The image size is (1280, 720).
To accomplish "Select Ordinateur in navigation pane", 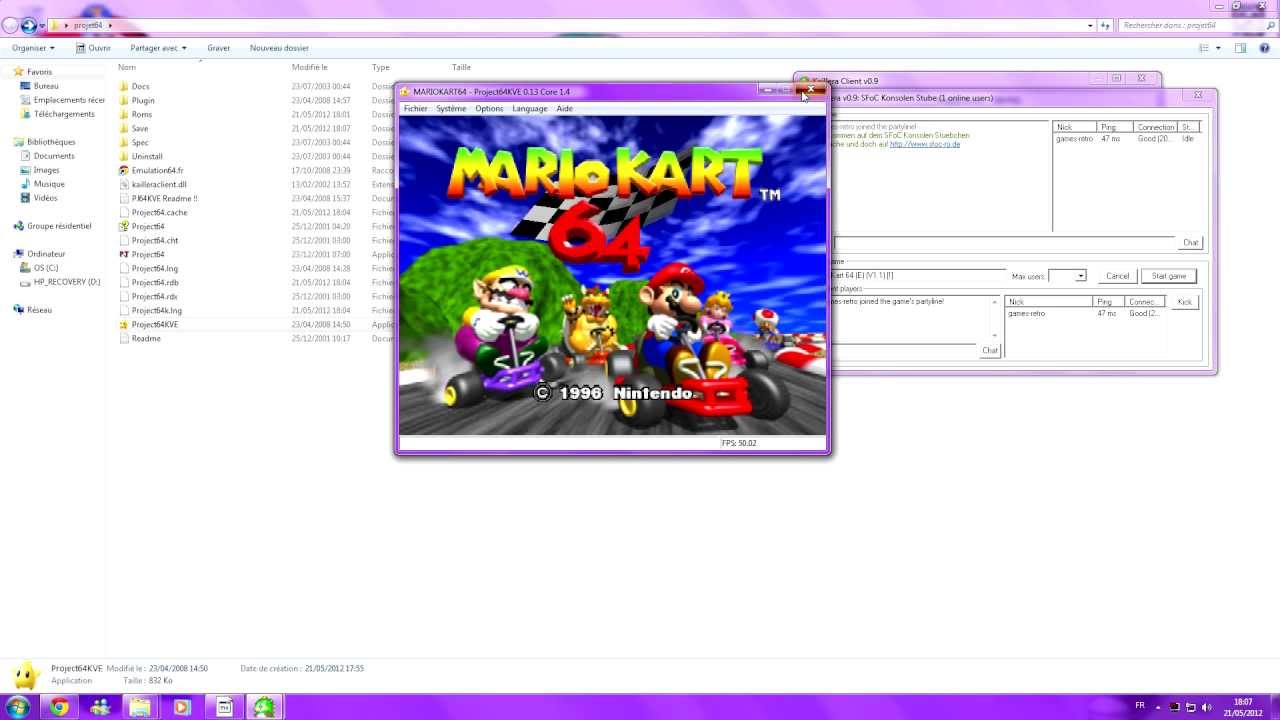I will pos(46,254).
